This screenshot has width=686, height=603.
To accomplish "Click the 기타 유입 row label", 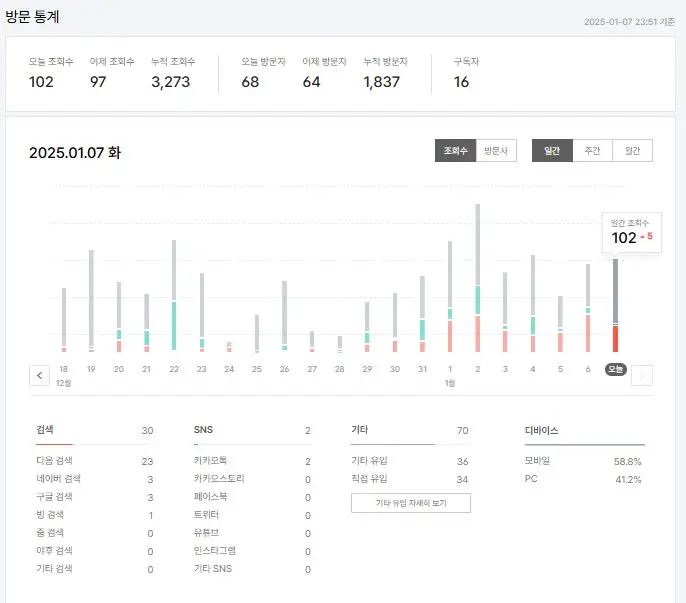I will (369, 461).
